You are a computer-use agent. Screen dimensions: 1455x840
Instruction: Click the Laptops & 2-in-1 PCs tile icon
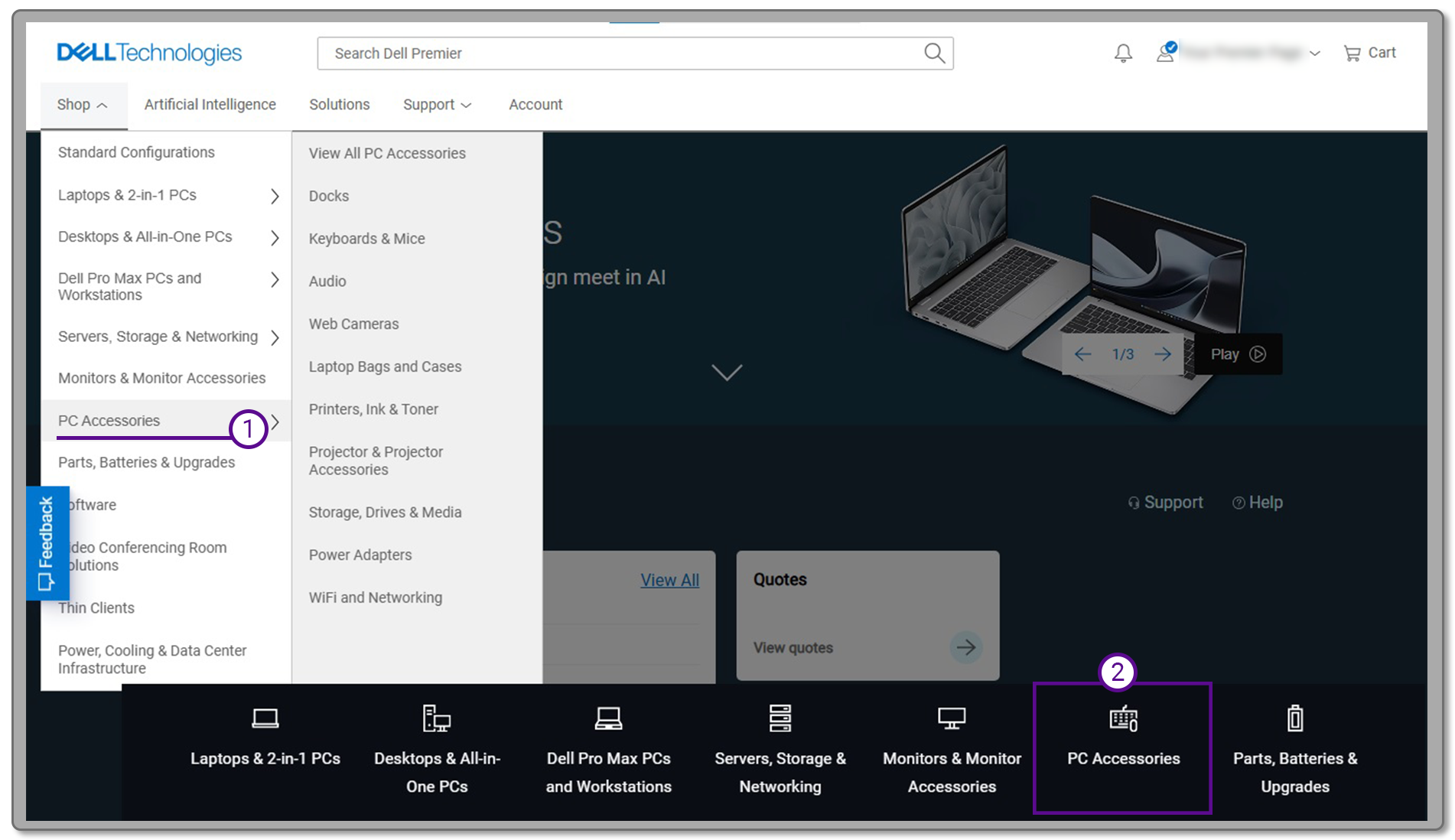pyautogui.click(x=265, y=718)
